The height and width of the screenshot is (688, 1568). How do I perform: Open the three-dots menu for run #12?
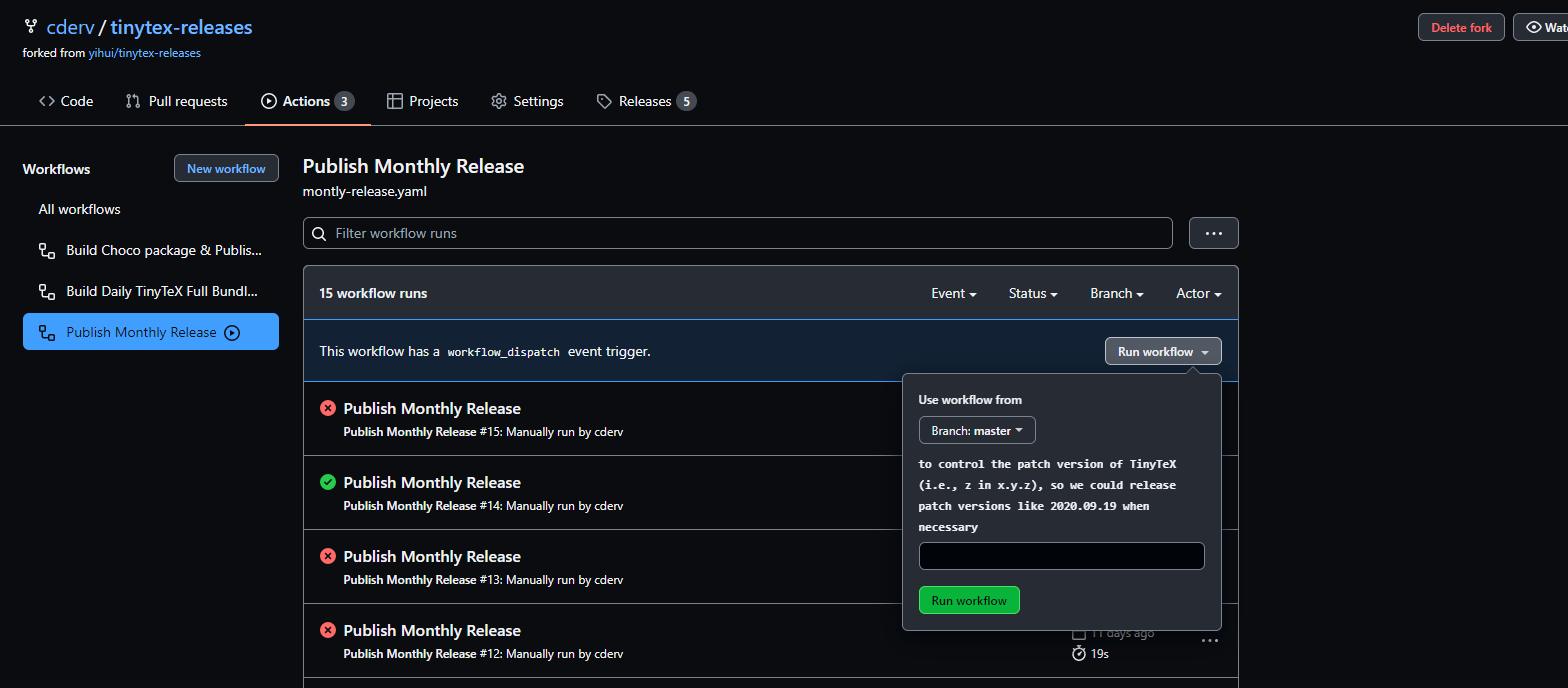click(1210, 641)
